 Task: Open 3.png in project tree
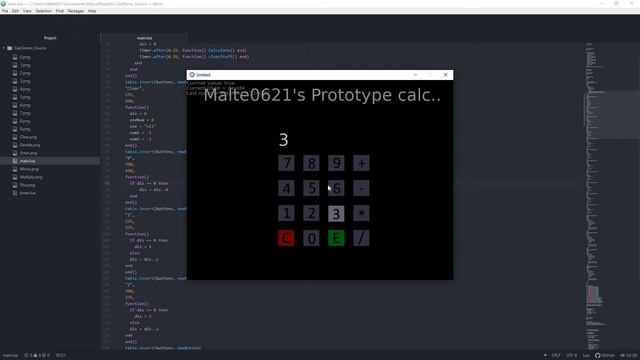click(x=25, y=81)
